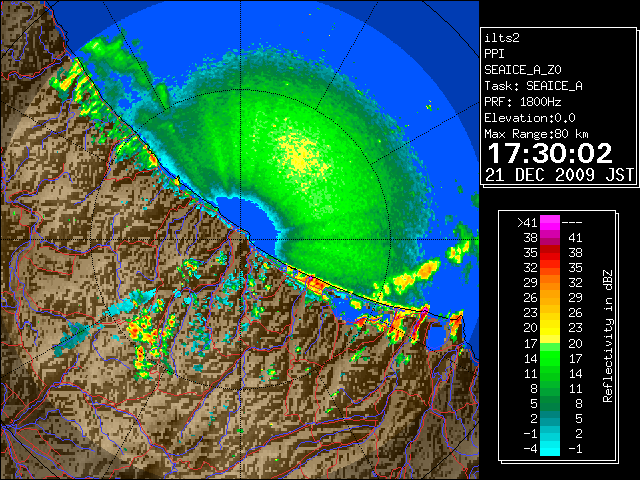Select the "---" legend upper-bound label
Screen dimensions: 640x480
tap(572, 223)
